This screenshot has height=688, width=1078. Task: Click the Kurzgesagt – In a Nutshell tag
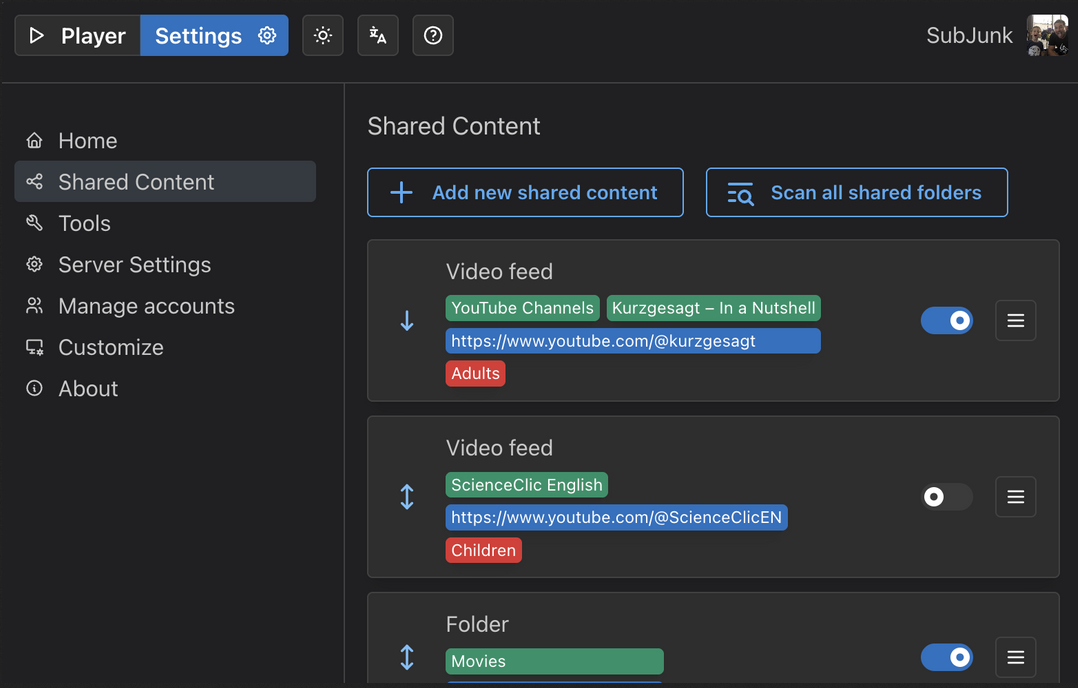pos(714,308)
